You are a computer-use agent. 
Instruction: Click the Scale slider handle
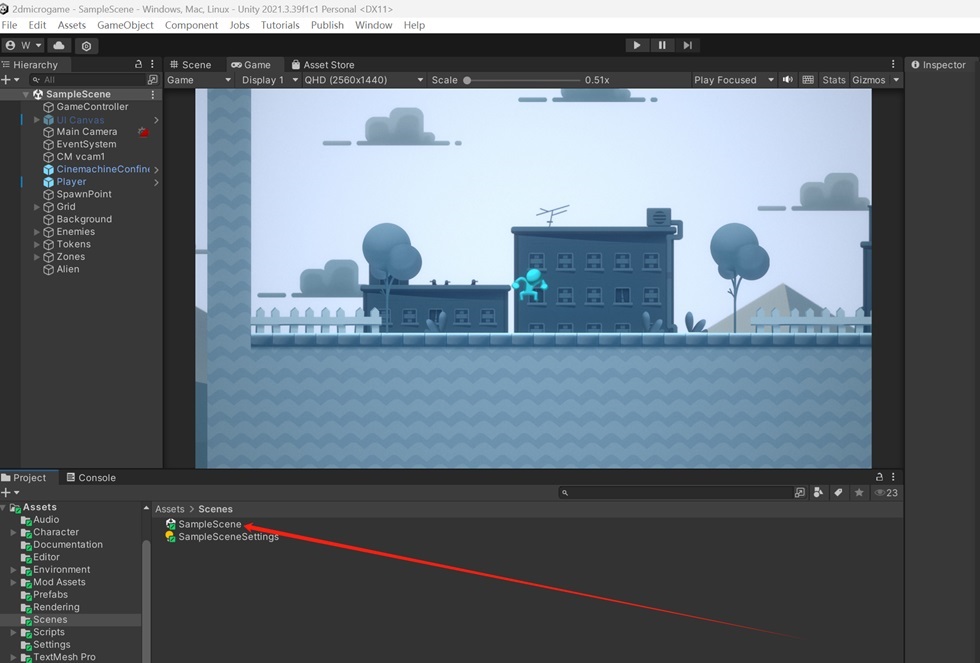467,80
